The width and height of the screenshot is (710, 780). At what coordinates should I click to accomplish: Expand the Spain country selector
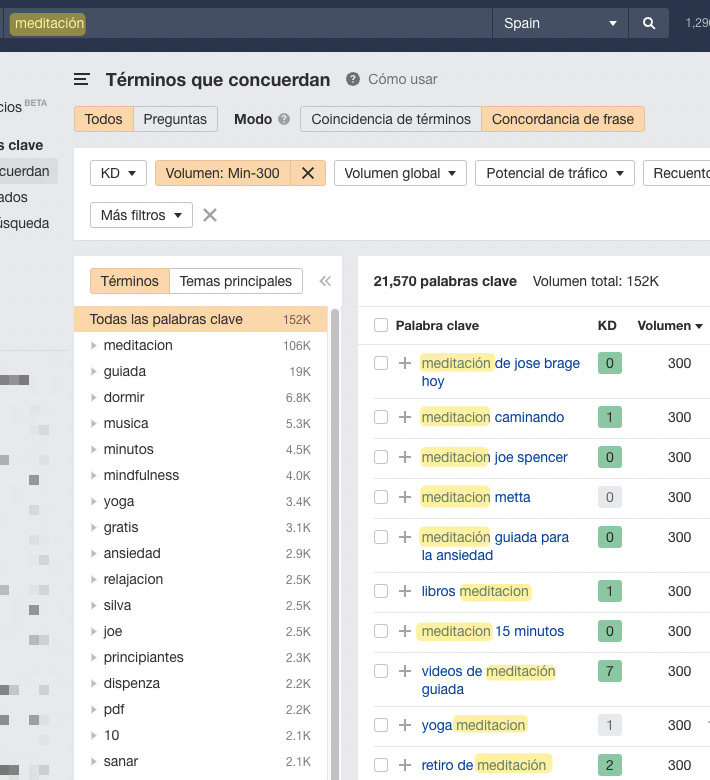[560, 23]
